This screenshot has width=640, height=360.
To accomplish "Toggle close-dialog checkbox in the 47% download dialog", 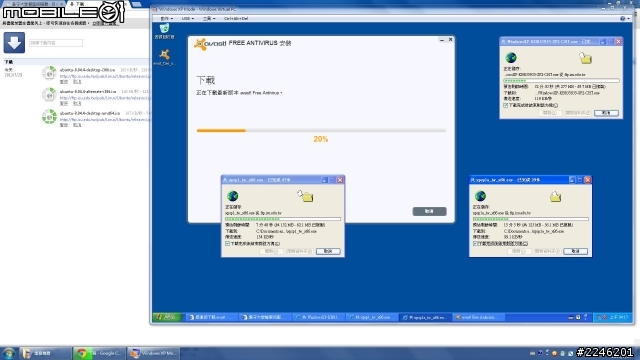I will pos(228,244).
